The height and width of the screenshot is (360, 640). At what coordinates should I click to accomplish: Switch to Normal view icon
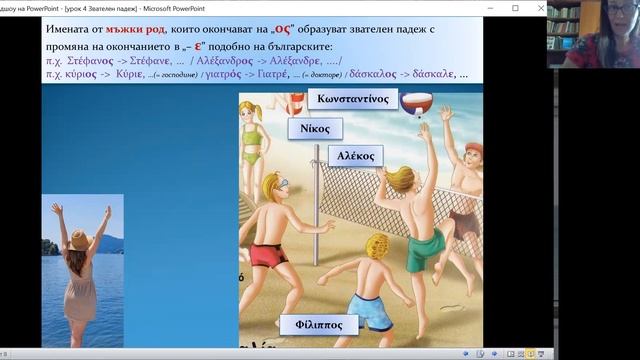[x=511, y=354]
